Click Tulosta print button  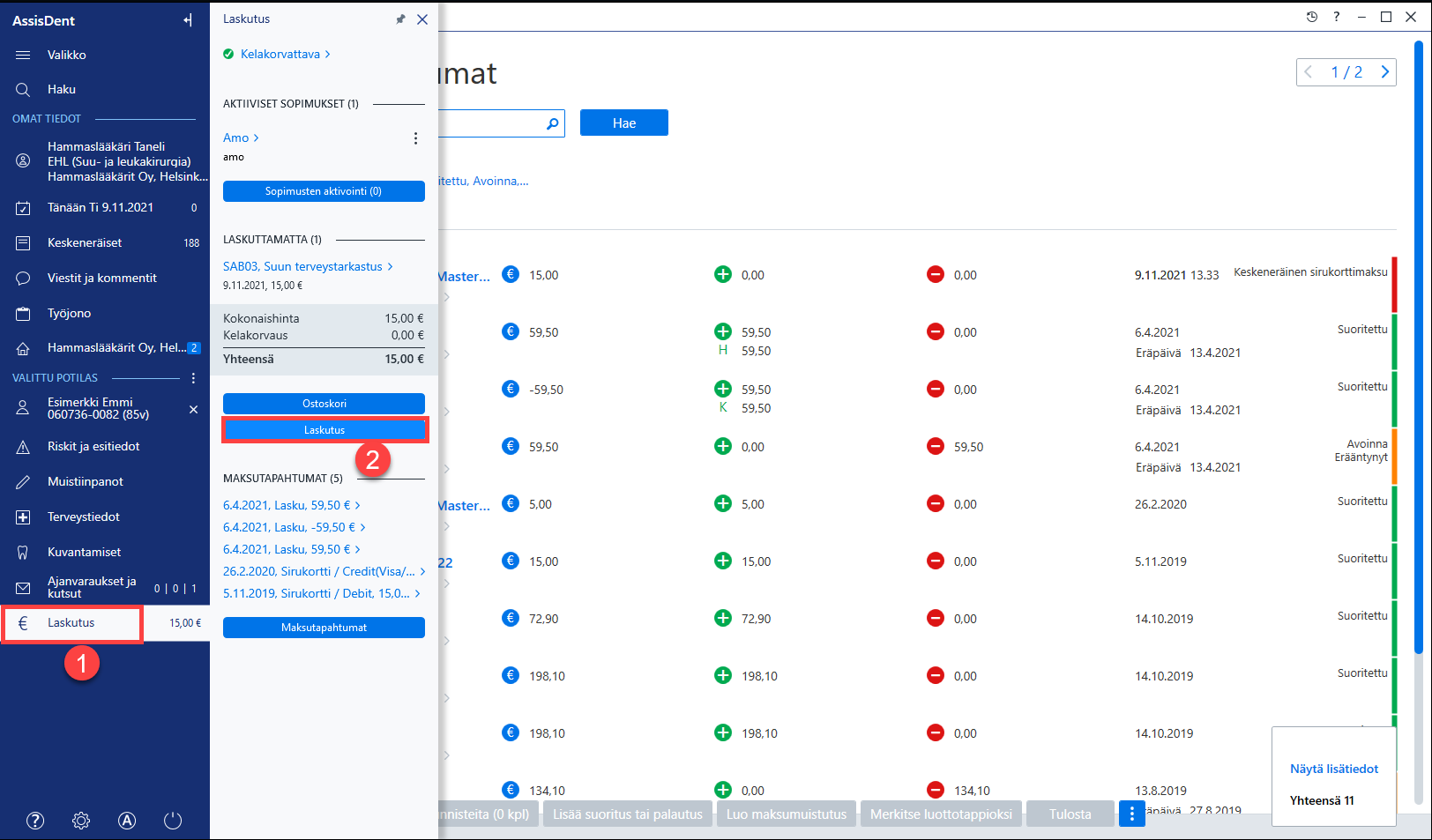(x=1070, y=814)
